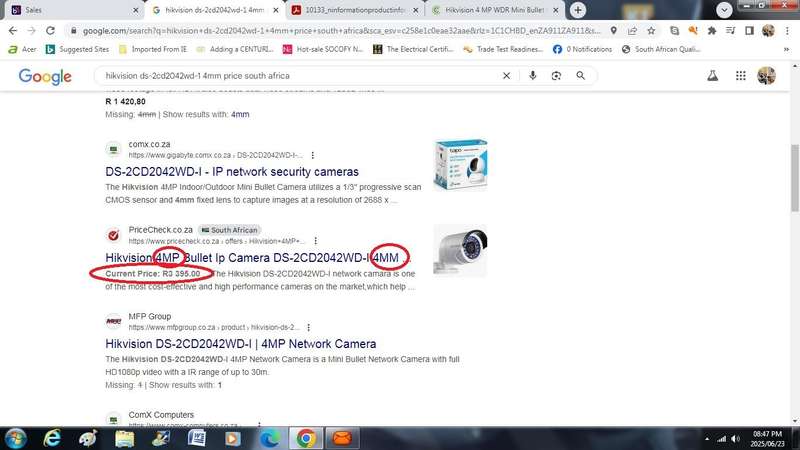
Task: Open Microsoft Edge from the taskbar
Action: point(270,438)
